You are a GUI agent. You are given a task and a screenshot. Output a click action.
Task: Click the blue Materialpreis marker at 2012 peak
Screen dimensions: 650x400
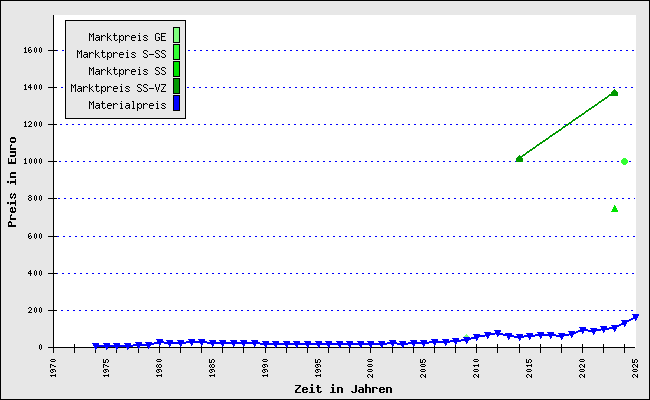click(497, 333)
